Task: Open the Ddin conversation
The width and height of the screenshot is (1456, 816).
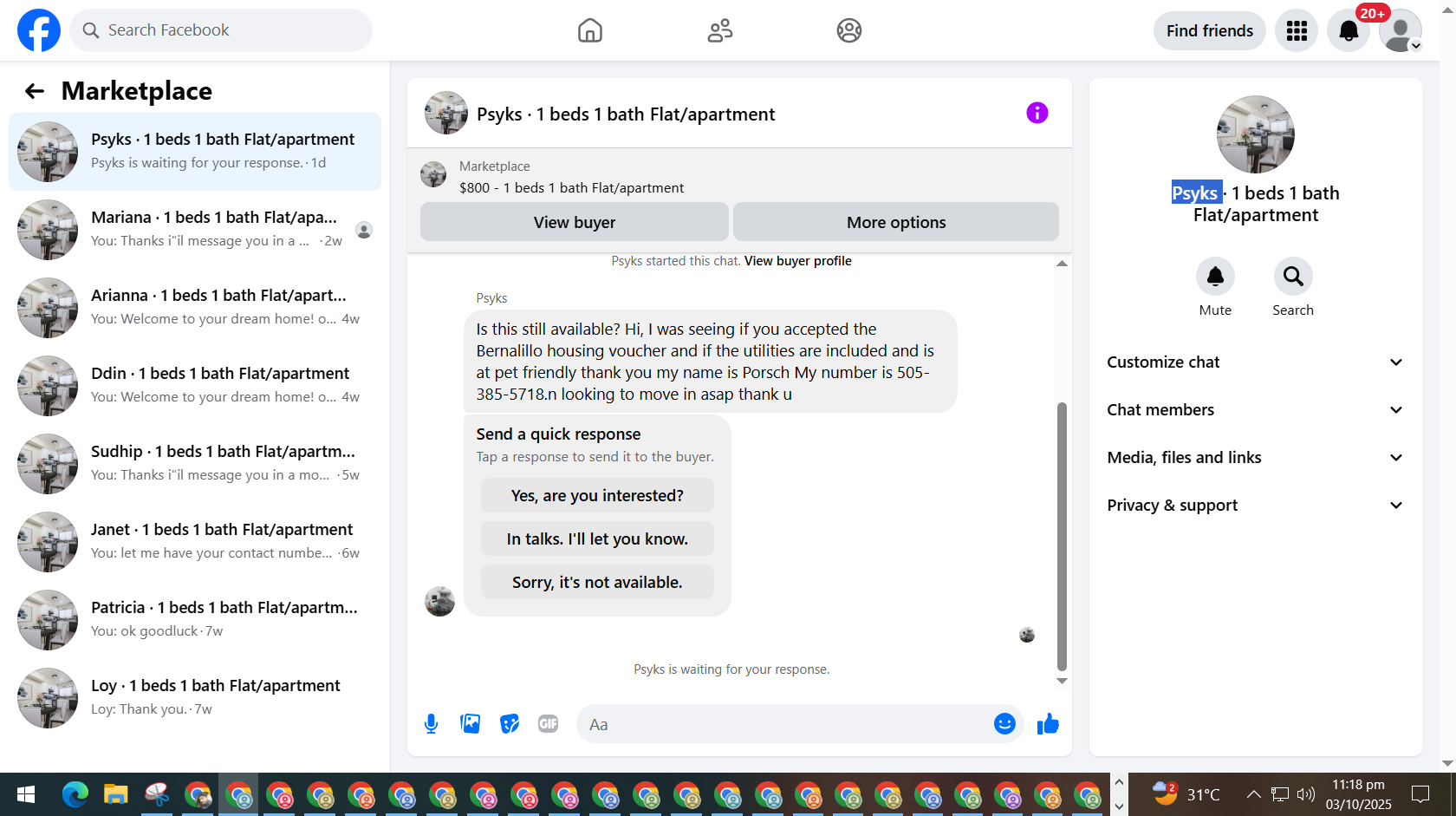Action: (x=195, y=386)
